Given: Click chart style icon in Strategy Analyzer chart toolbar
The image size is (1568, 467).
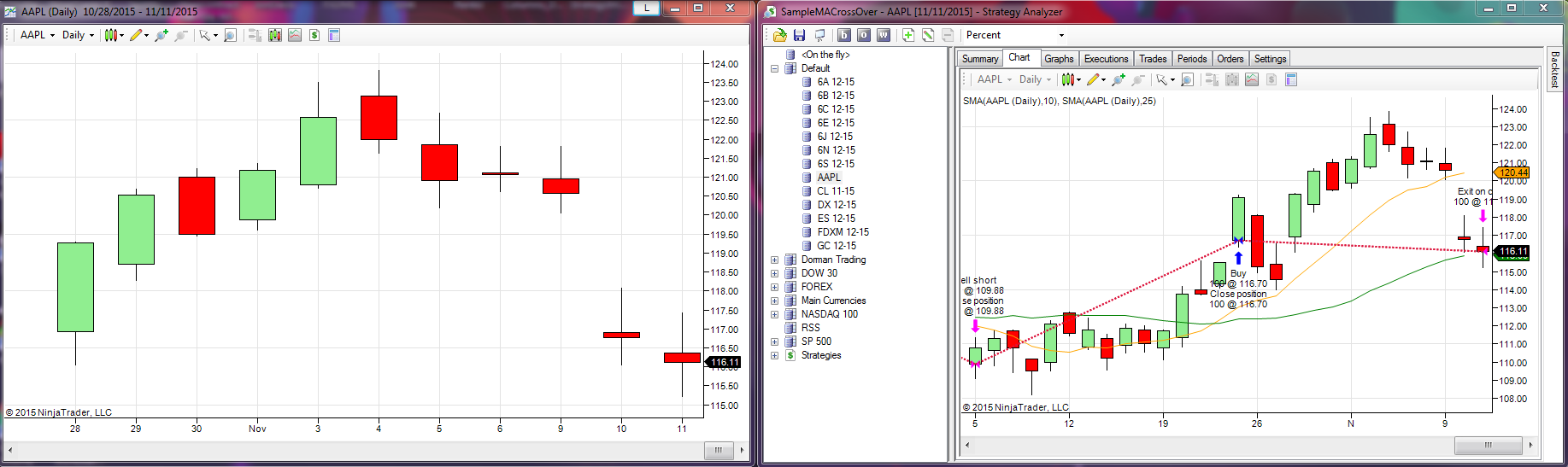Looking at the screenshot, I should 1071,79.
